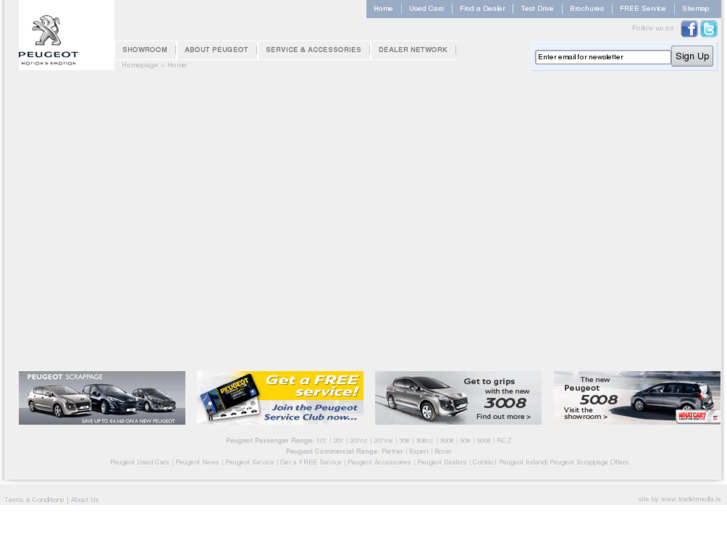The image size is (727, 545).
Task: Open the Sitemap link
Action: click(695, 8)
